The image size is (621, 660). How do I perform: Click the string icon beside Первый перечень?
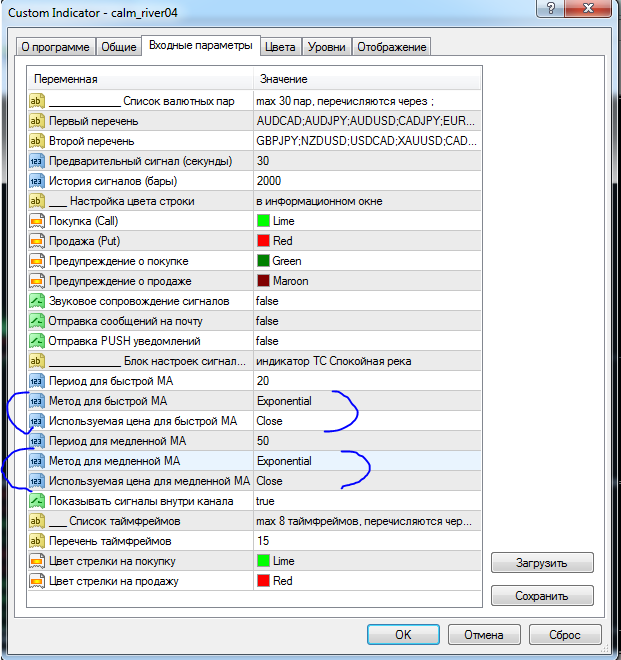(37, 121)
